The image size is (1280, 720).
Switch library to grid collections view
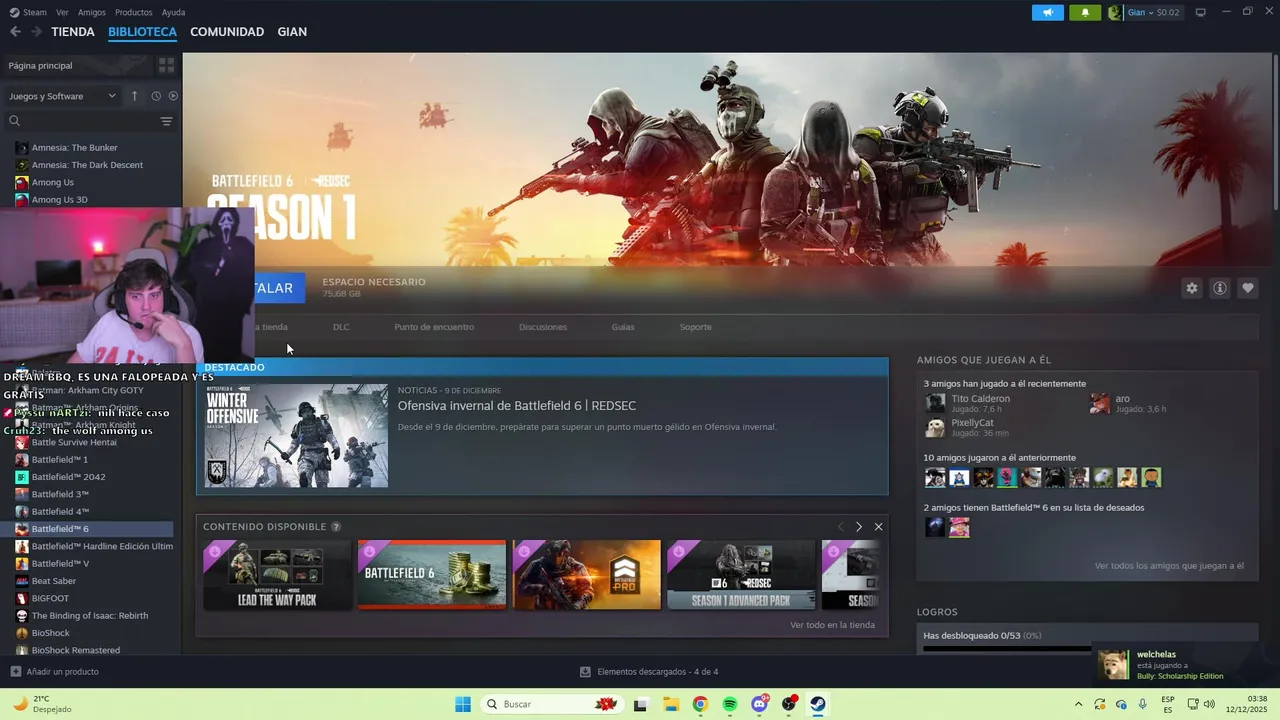(x=166, y=65)
